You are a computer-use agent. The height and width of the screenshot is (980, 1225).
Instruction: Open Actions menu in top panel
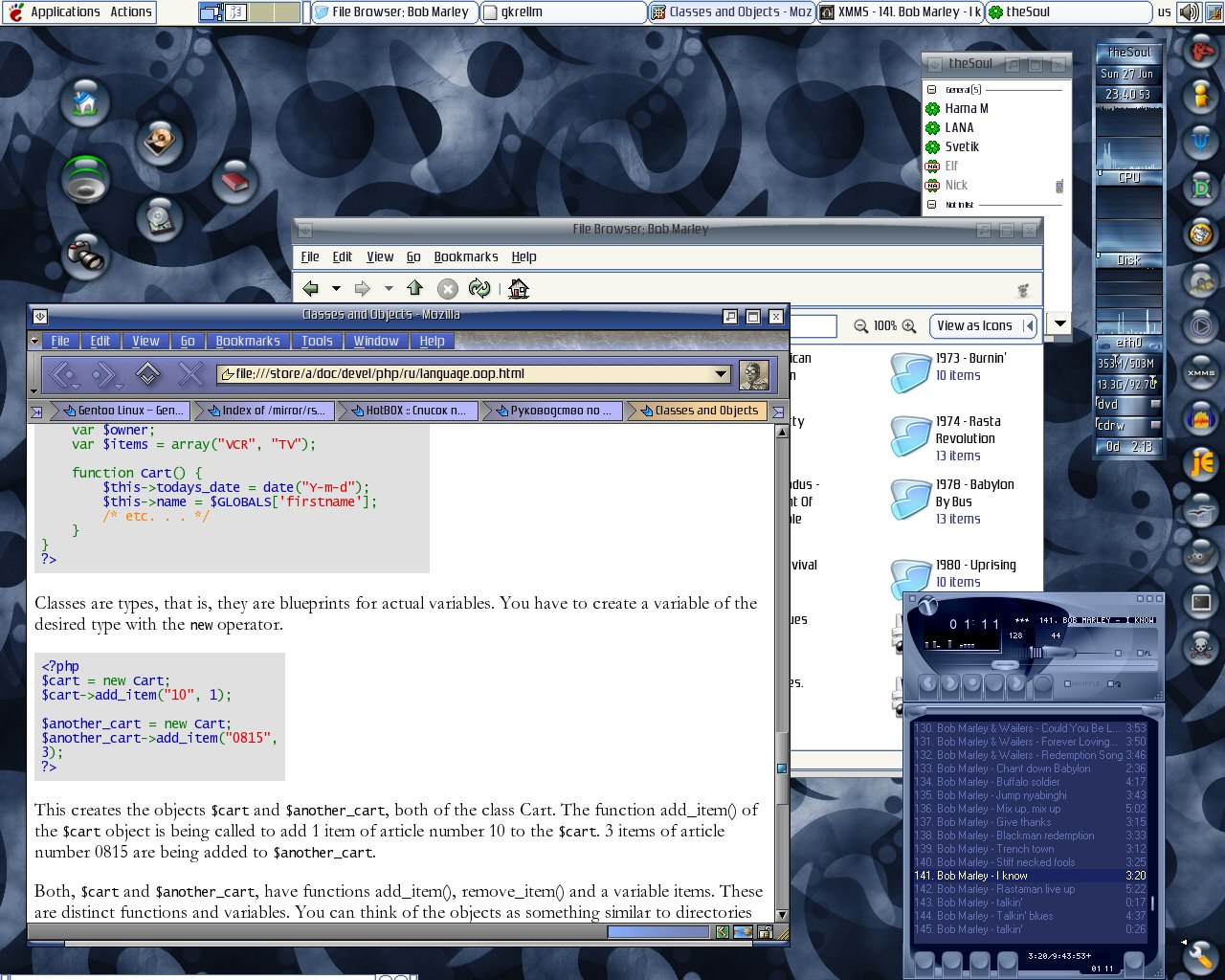[x=131, y=11]
